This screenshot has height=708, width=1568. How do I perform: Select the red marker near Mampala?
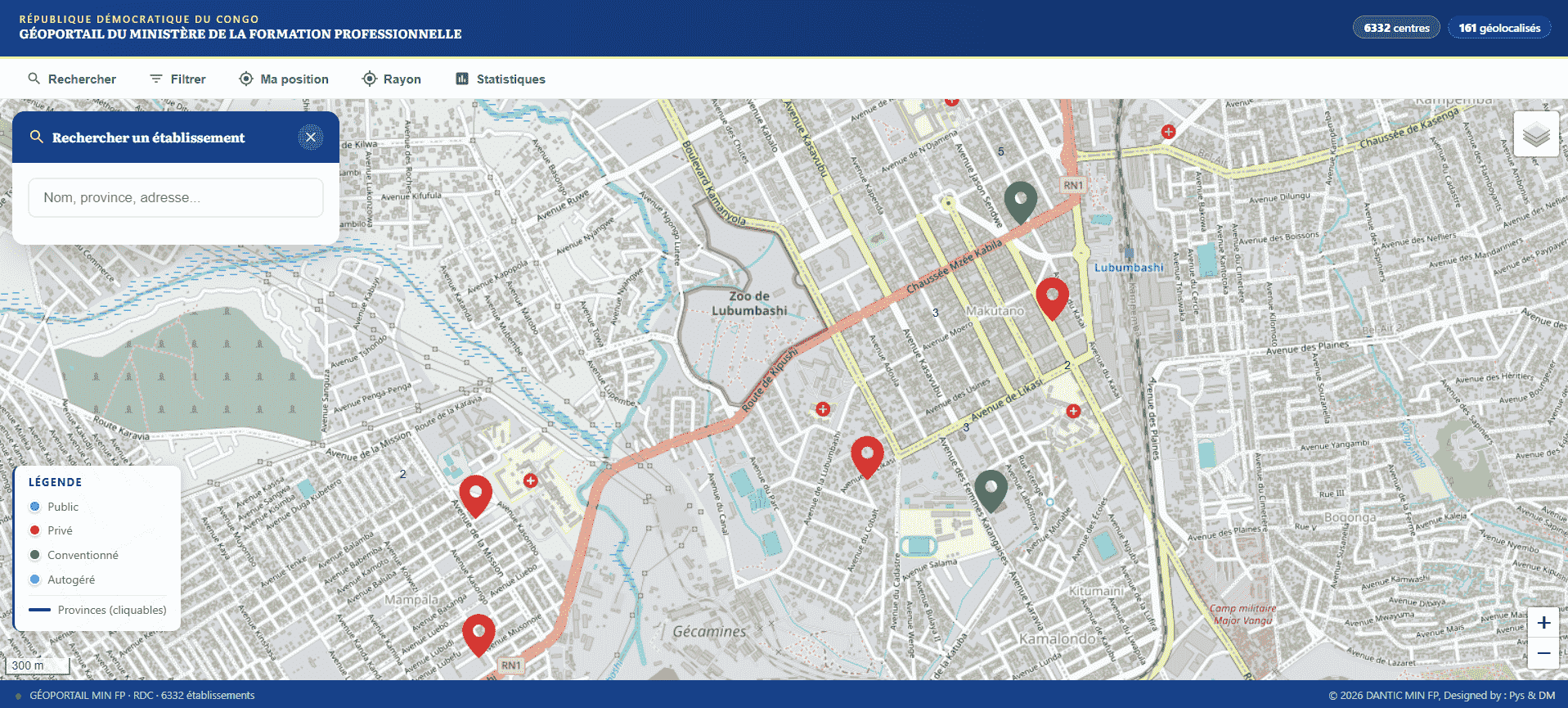(x=478, y=635)
